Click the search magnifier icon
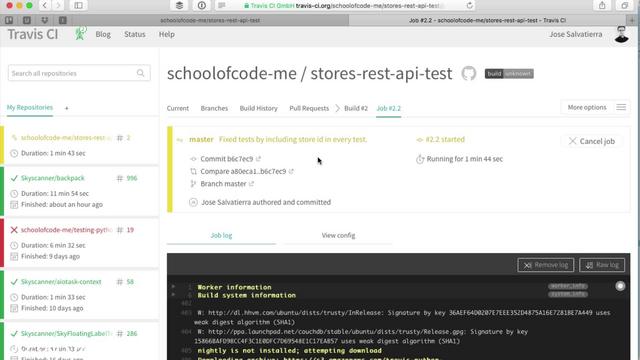This screenshot has width=640, height=360. tap(140, 73)
